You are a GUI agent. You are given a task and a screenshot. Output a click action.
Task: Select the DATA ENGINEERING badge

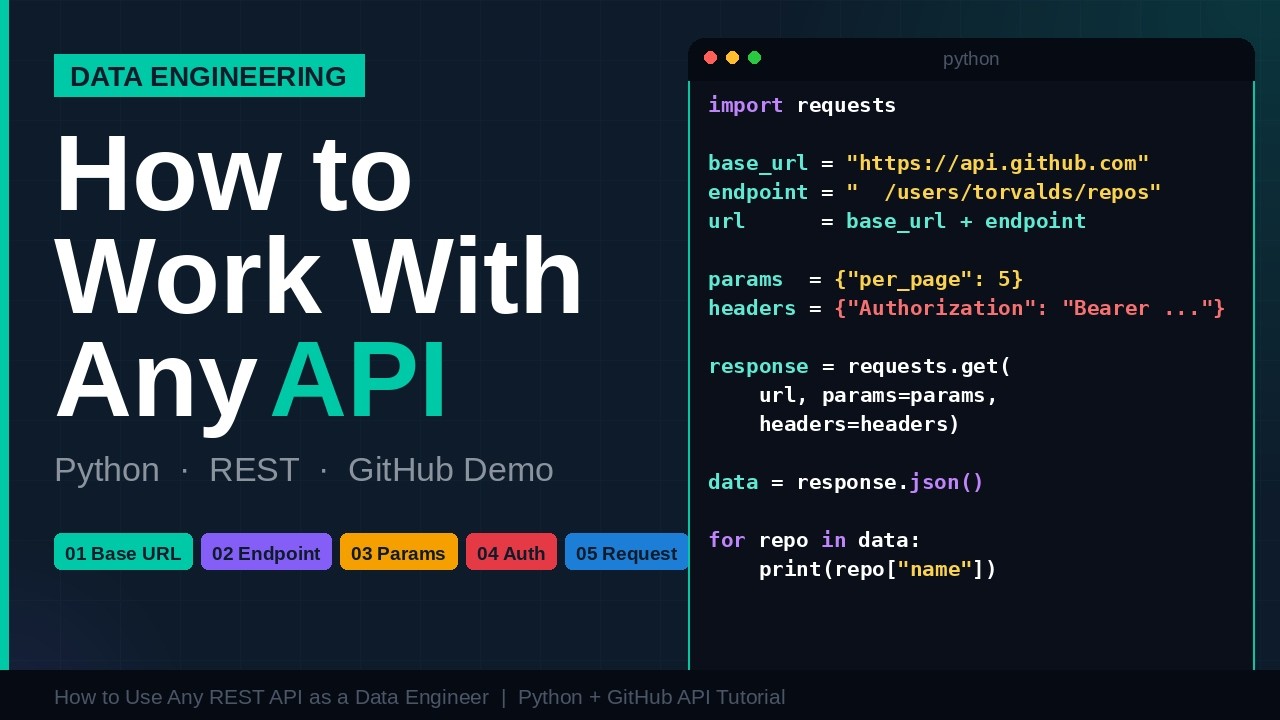click(209, 76)
